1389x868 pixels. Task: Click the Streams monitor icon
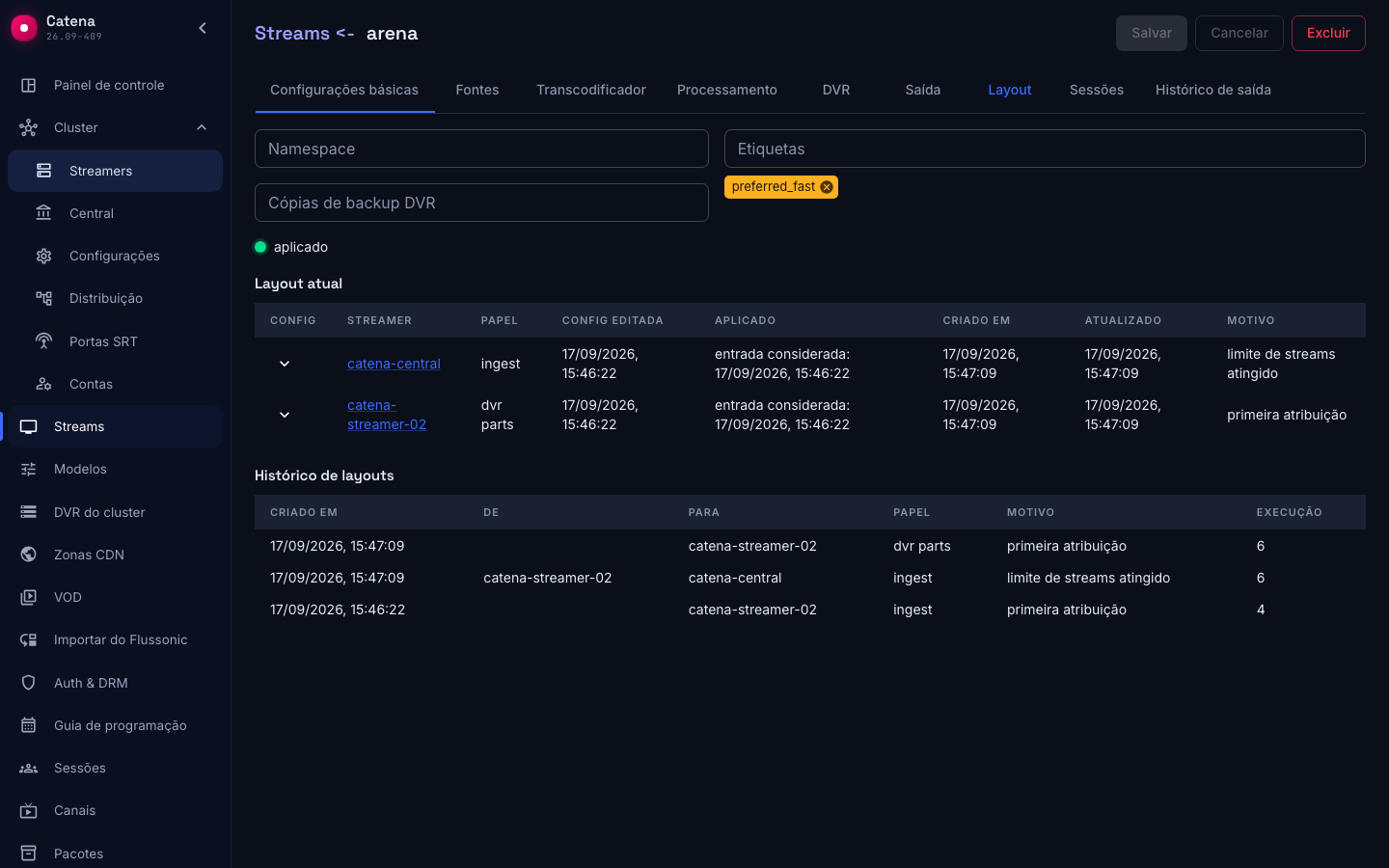click(x=29, y=426)
